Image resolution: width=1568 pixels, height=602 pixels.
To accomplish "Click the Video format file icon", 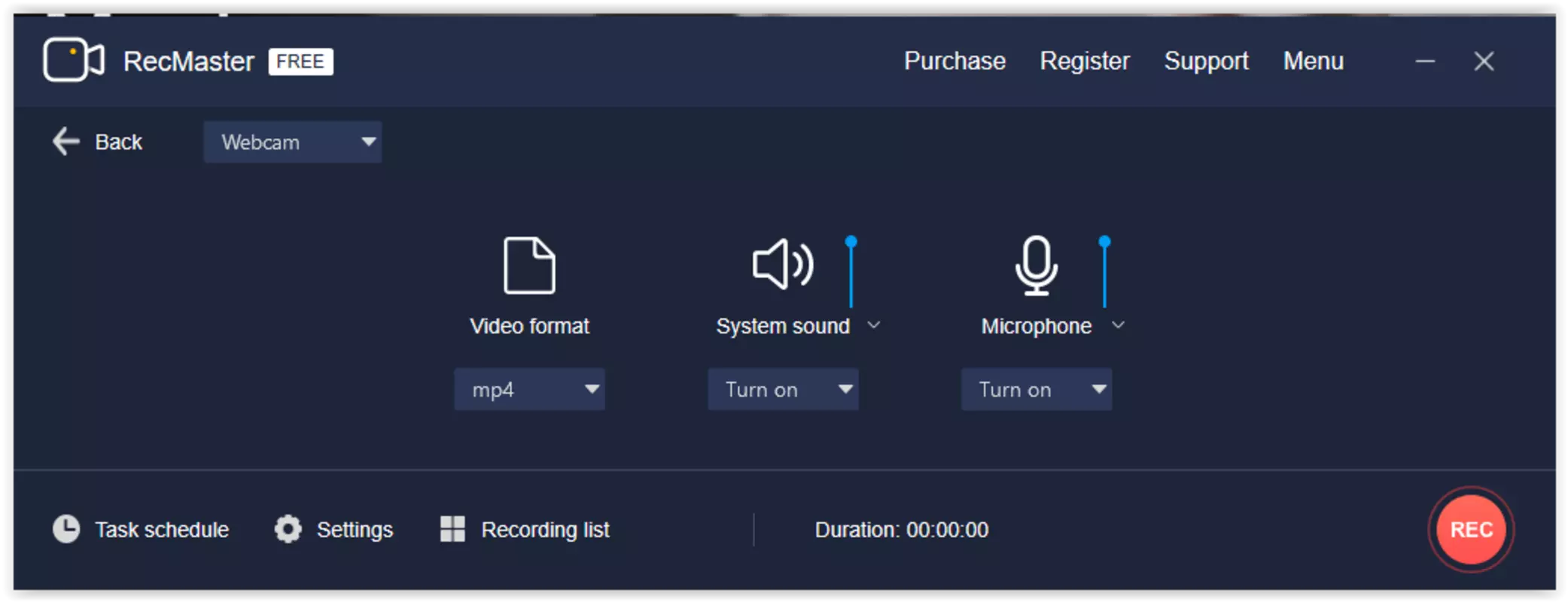I will (x=529, y=265).
